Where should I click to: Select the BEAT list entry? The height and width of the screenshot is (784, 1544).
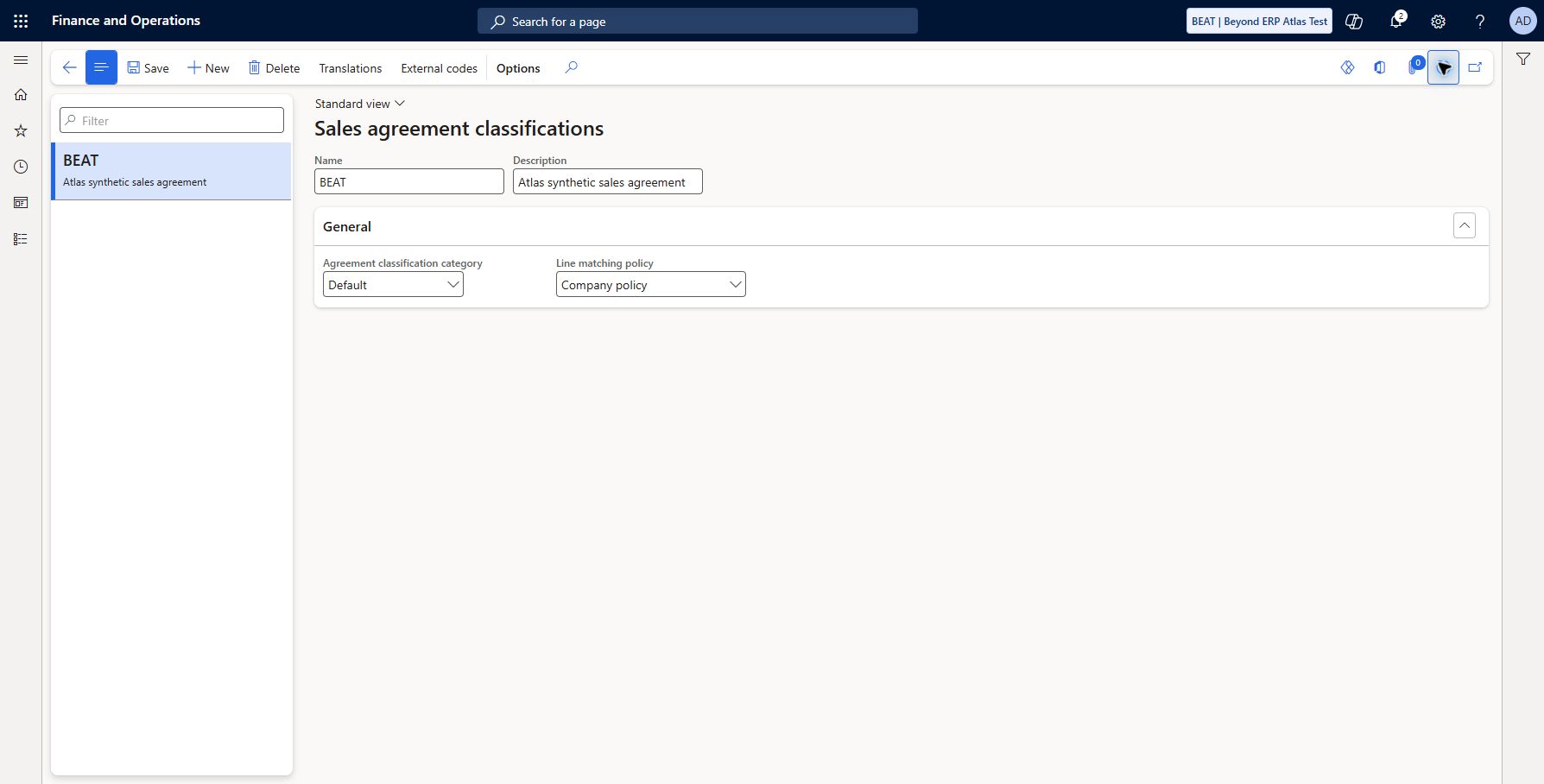coord(172,171)
